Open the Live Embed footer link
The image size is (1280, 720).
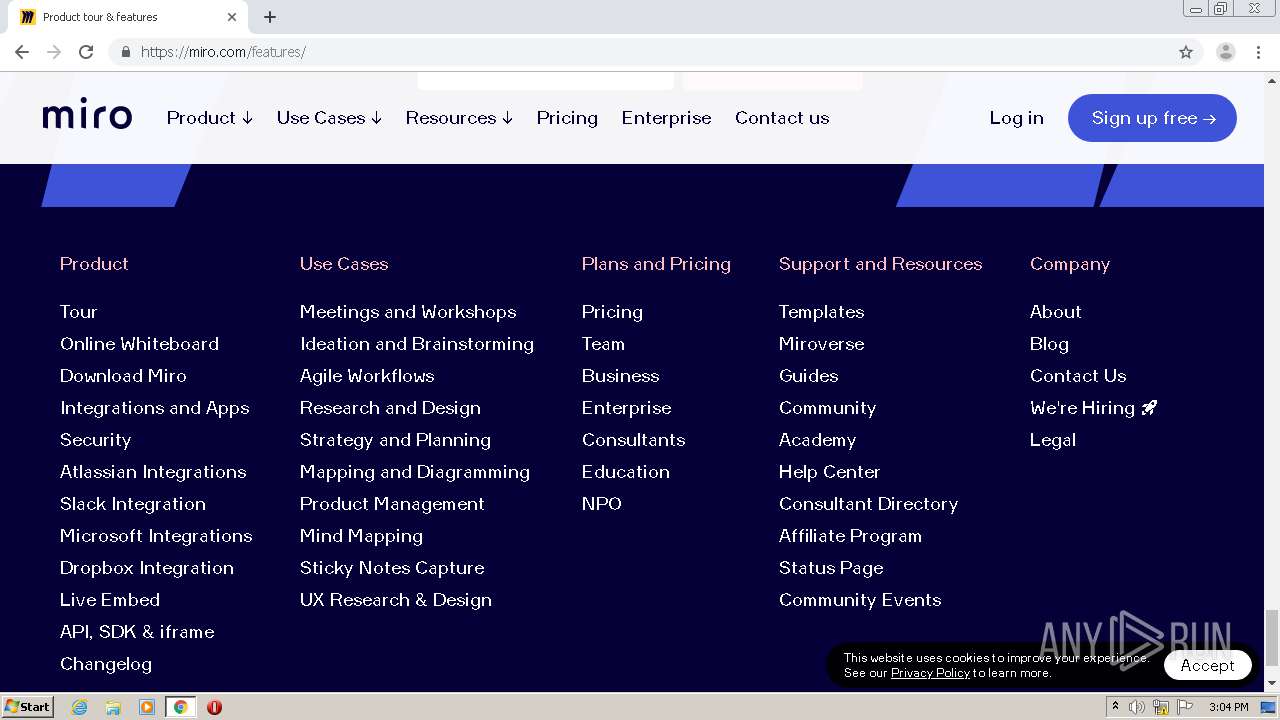(109, 600)
